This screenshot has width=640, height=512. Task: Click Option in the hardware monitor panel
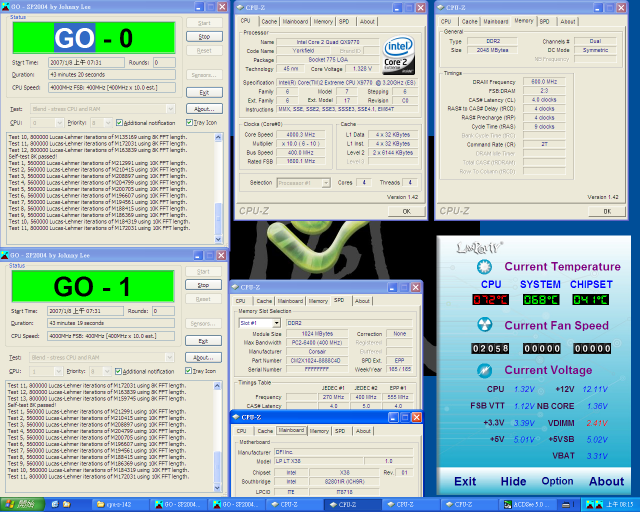coord(557,481)
